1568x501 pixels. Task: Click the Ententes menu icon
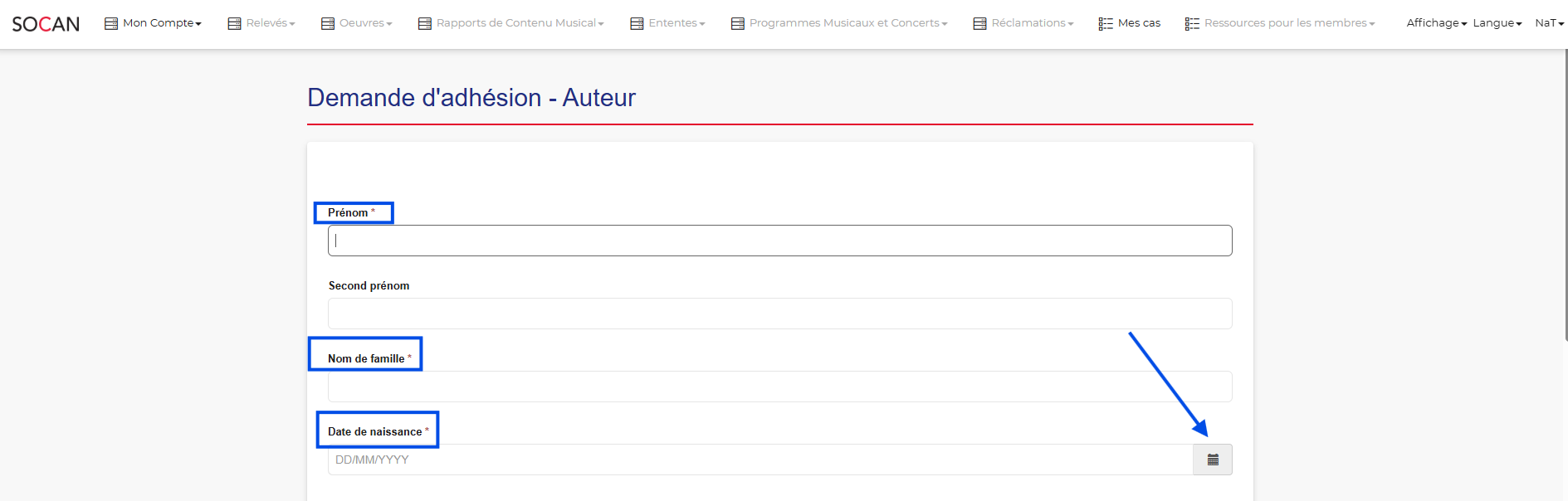pyautogui.click(x=637, y=23)
